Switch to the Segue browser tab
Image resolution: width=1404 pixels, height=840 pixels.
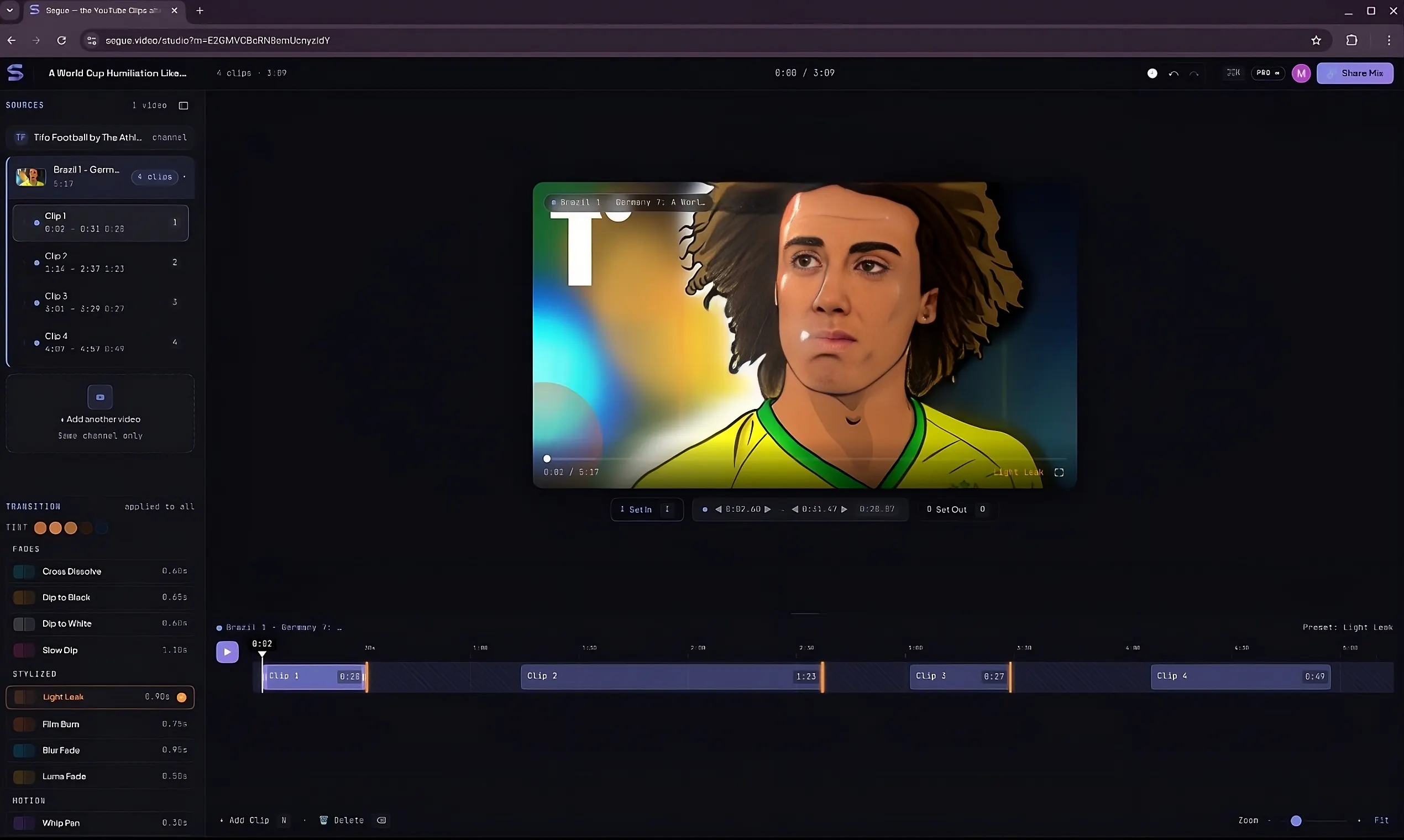pyautogui.click(x=104, y=11)
